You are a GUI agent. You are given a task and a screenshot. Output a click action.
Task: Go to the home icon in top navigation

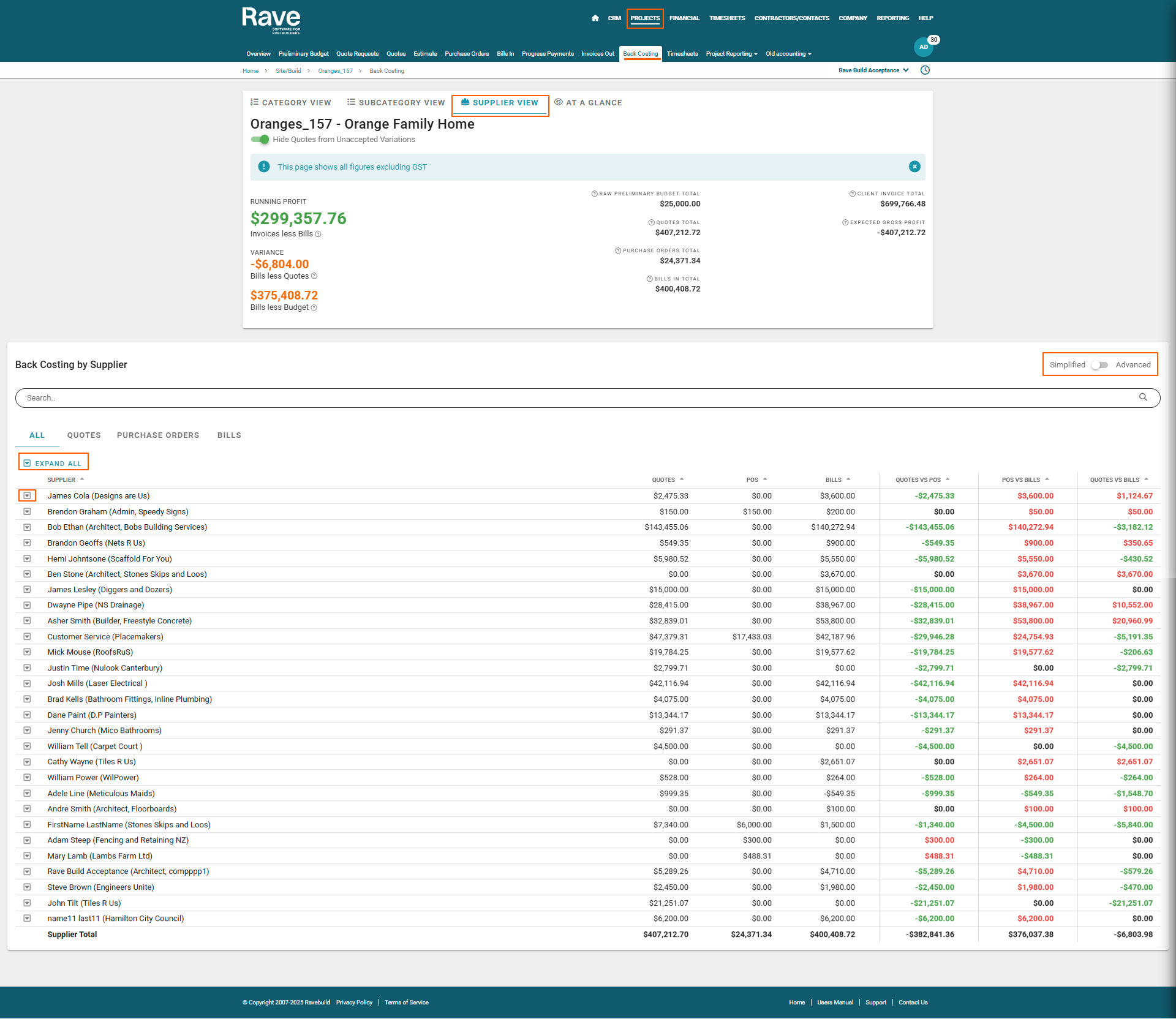[x=595, y=18]
